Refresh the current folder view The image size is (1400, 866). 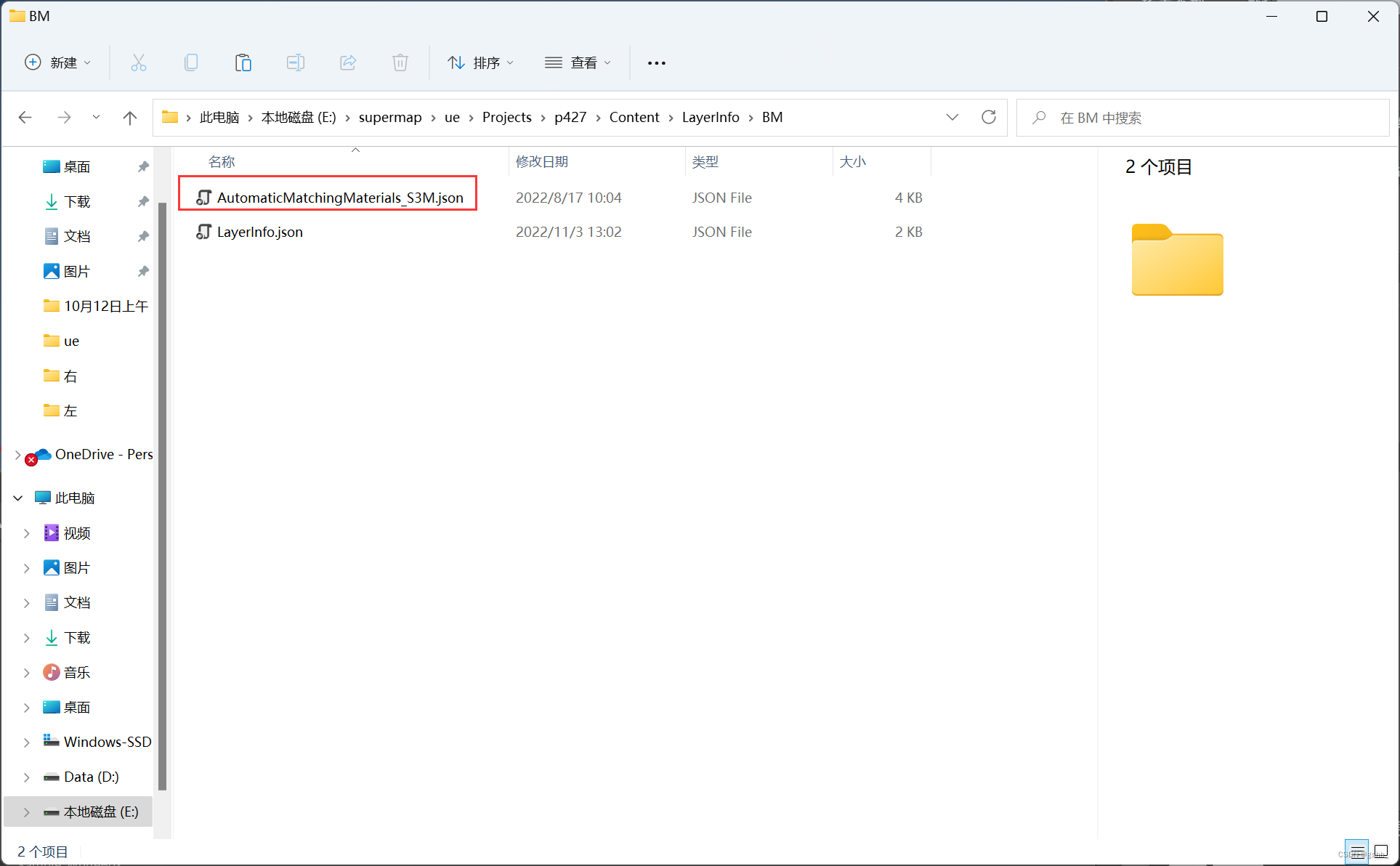click(x=988, y=117)
